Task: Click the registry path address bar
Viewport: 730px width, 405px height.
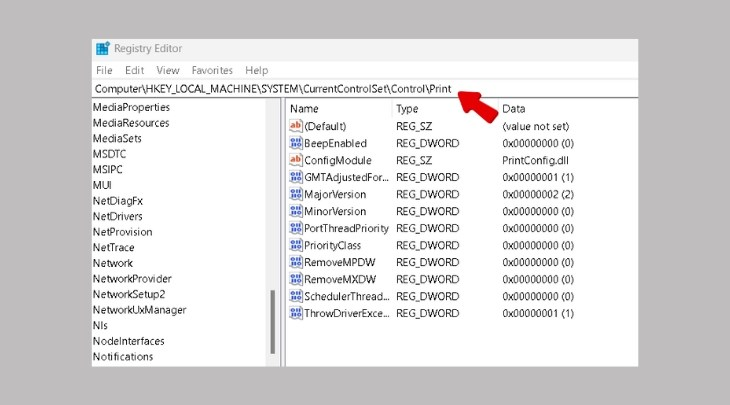Action: [300, 89]
